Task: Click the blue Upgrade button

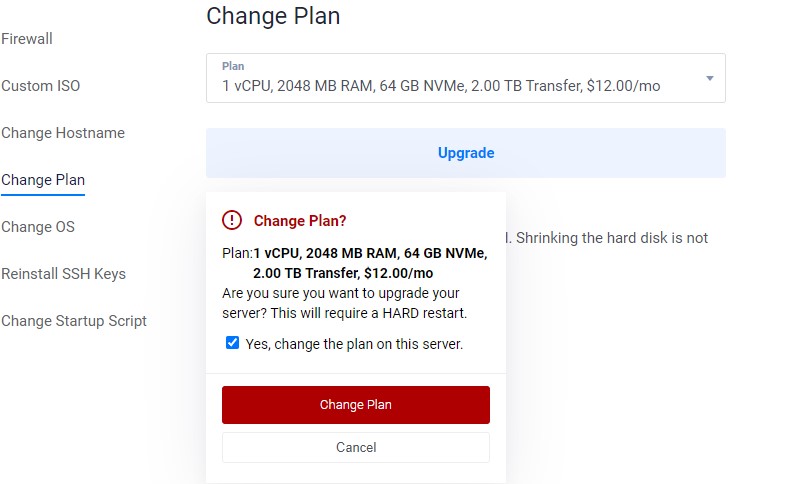Action: pyautogui.click(x=466, y=153)
